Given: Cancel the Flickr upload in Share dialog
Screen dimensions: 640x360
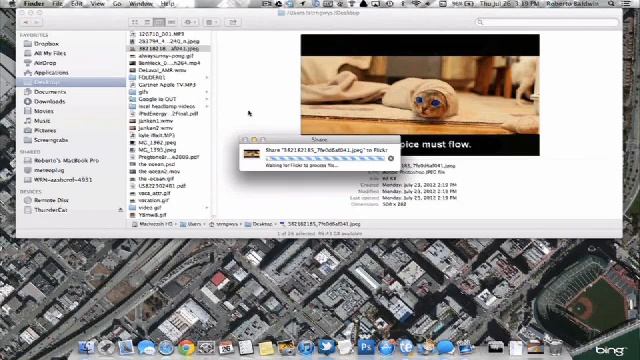Looking at the screenshot, I should pos(391,158).
